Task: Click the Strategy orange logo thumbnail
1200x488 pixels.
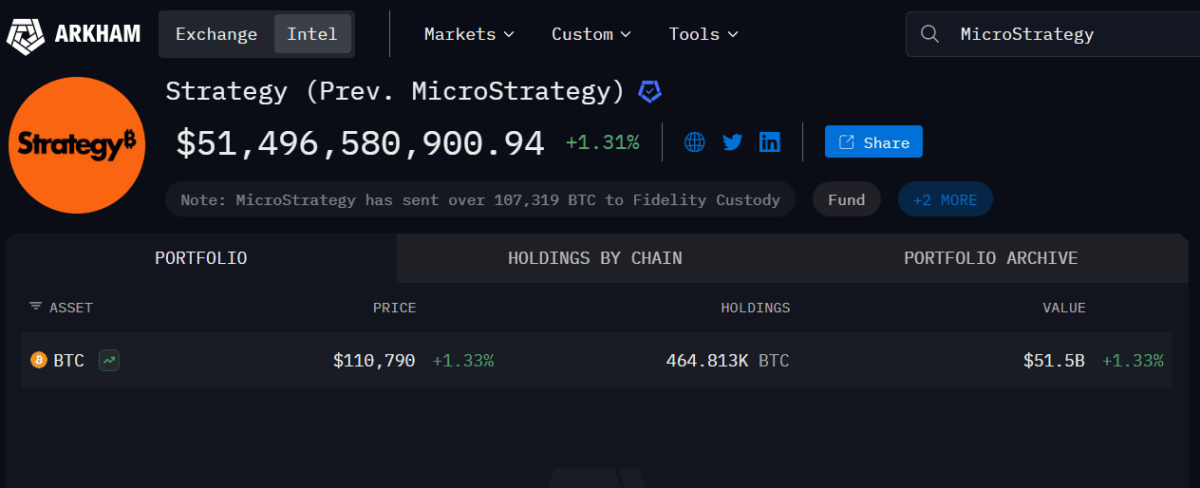Action: (77, 146)
